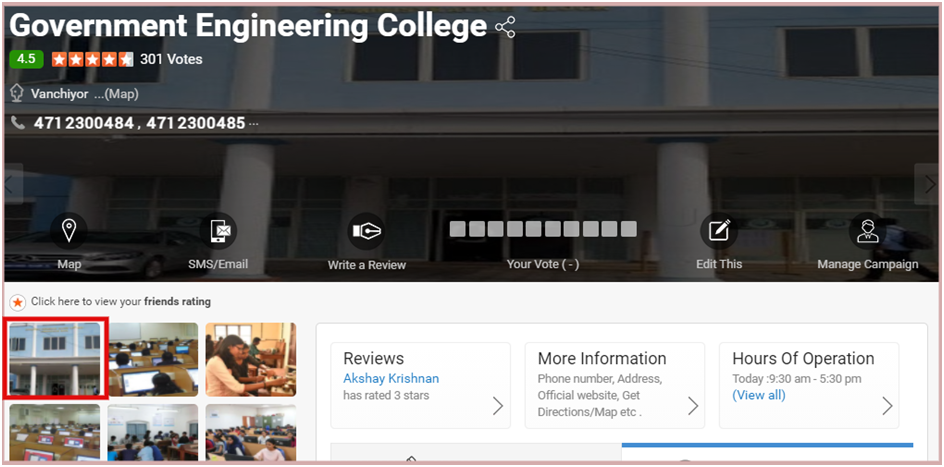Click the share icon beside the college name

pyautogui.click(x=505, y=28)
